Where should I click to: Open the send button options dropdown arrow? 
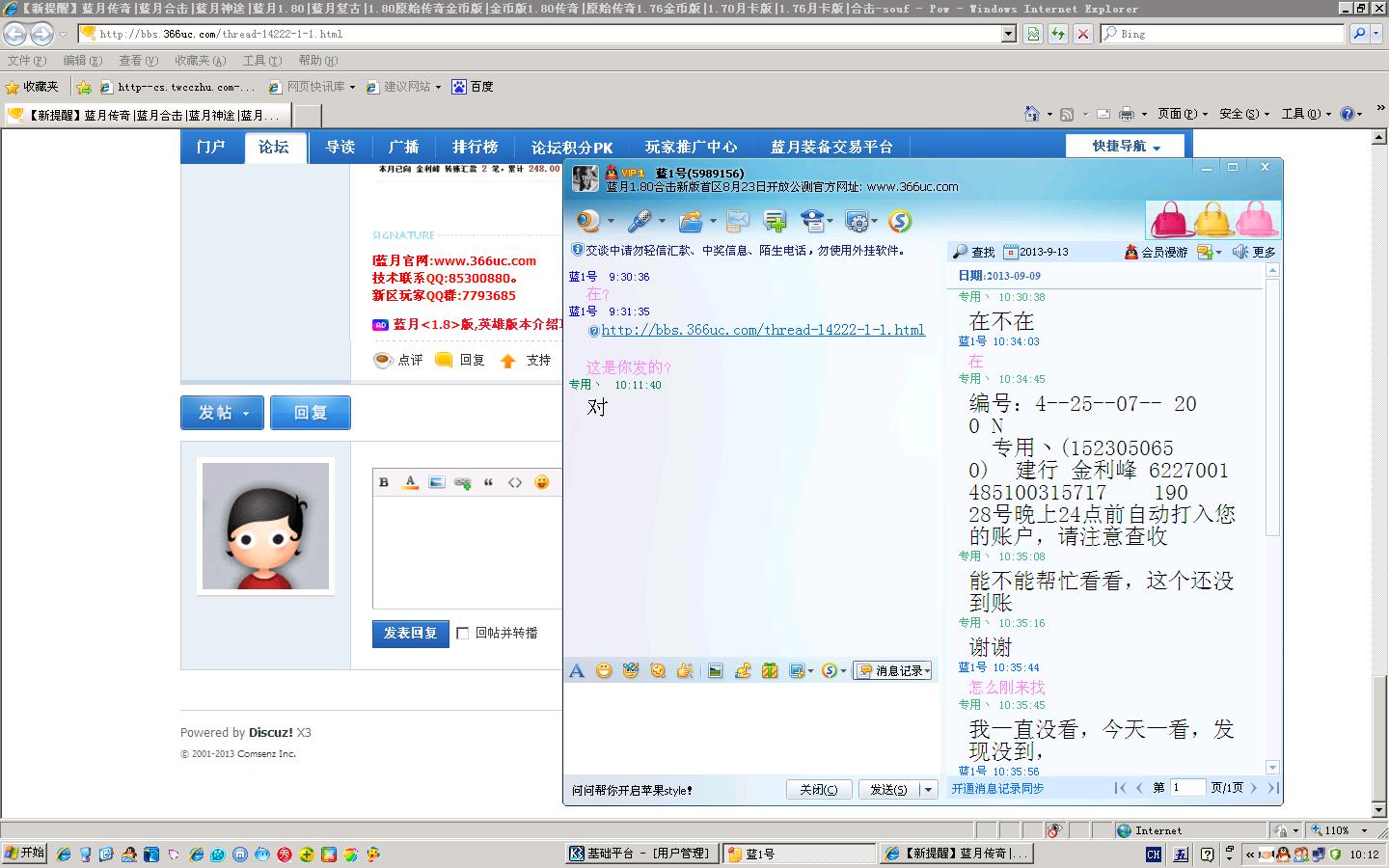click(x=929, y=790)
